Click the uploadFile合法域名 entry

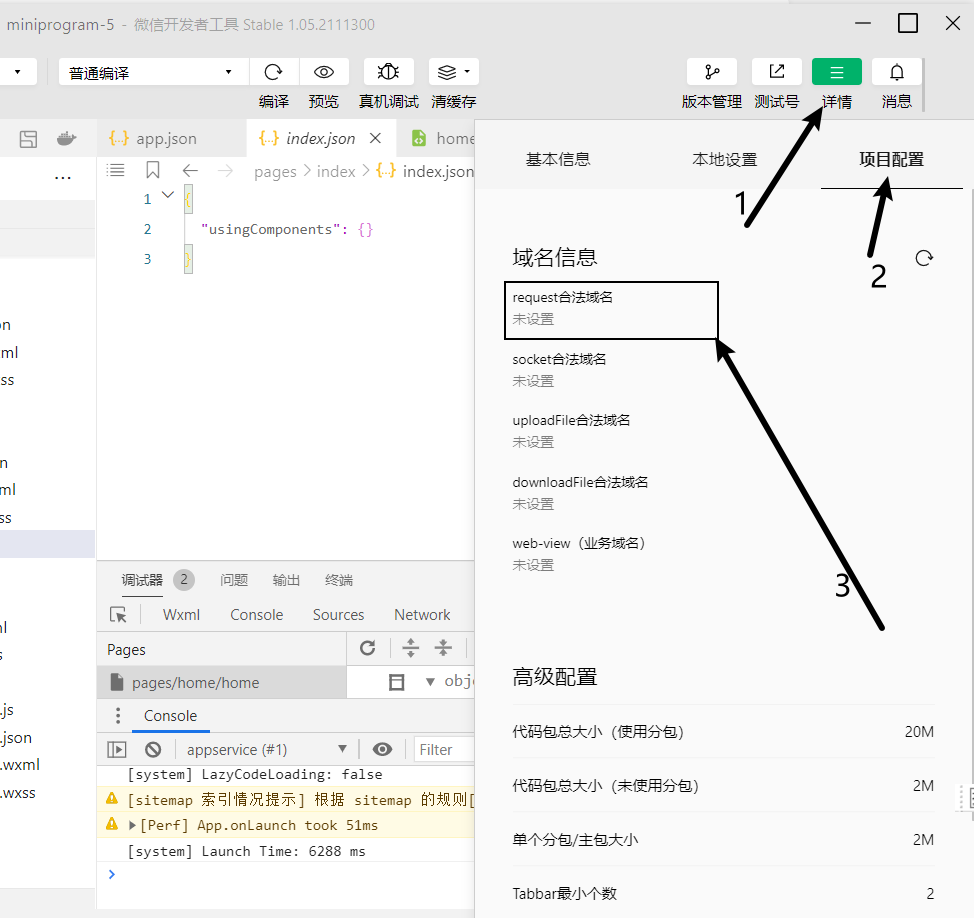coord(571,431)
